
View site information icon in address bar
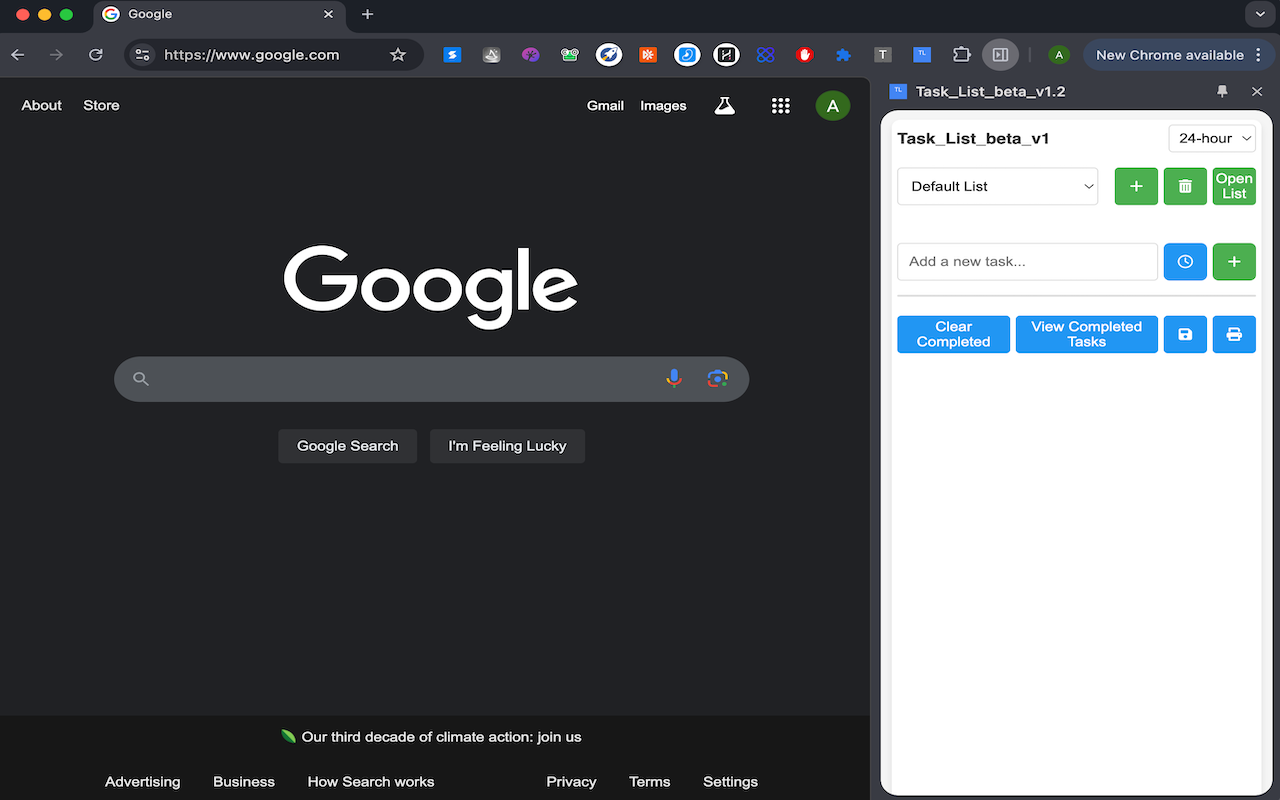(x=143, y=55)
